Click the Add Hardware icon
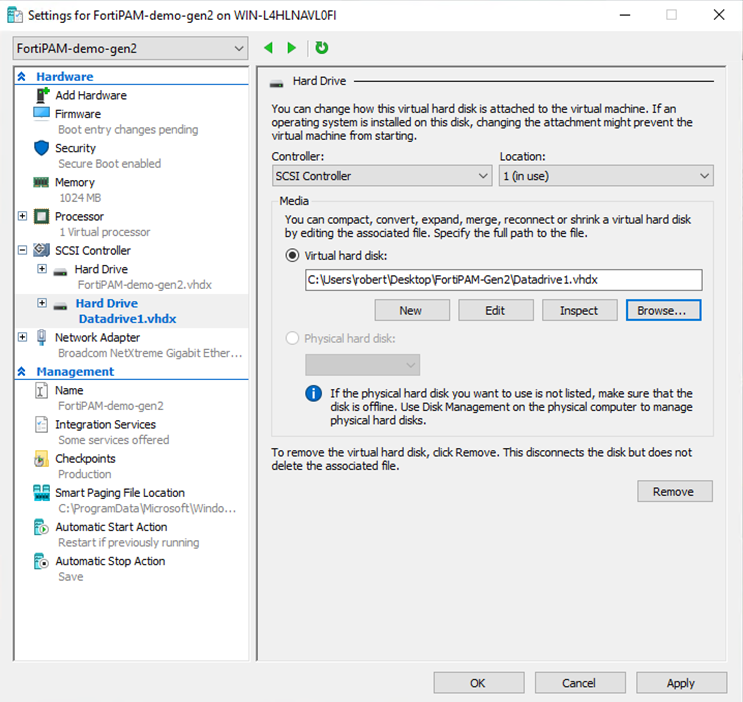 click(42, 95)
